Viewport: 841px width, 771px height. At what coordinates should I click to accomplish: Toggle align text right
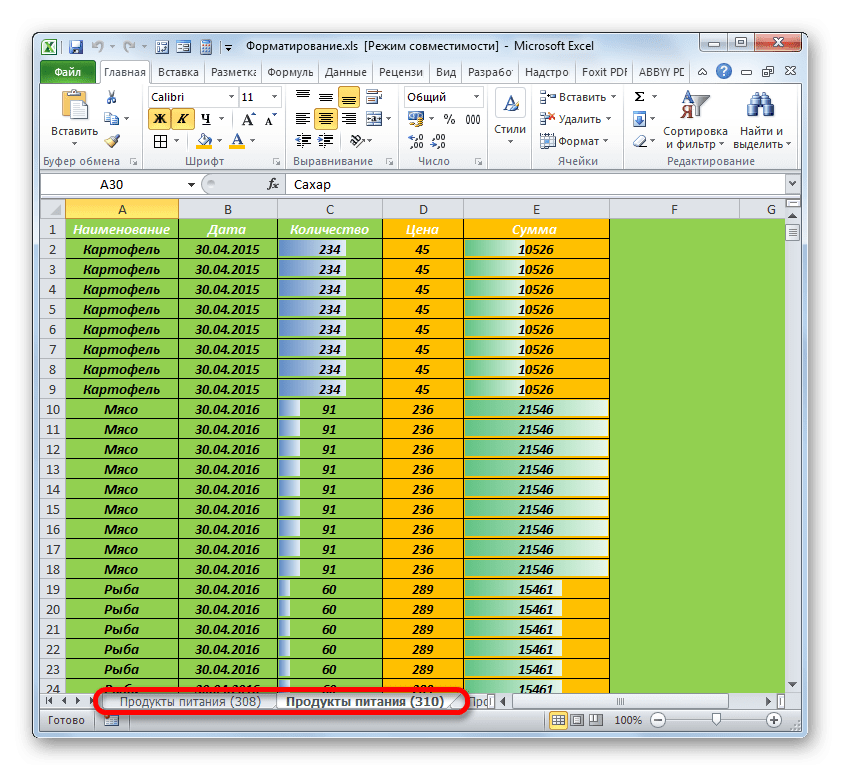point(349,119)
